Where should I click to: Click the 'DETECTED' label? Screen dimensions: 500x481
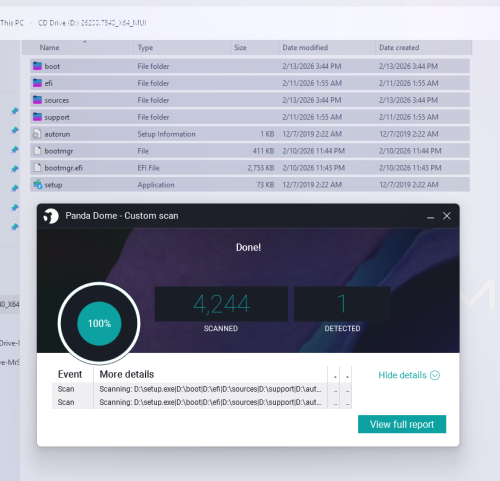(x=342, y=329)
